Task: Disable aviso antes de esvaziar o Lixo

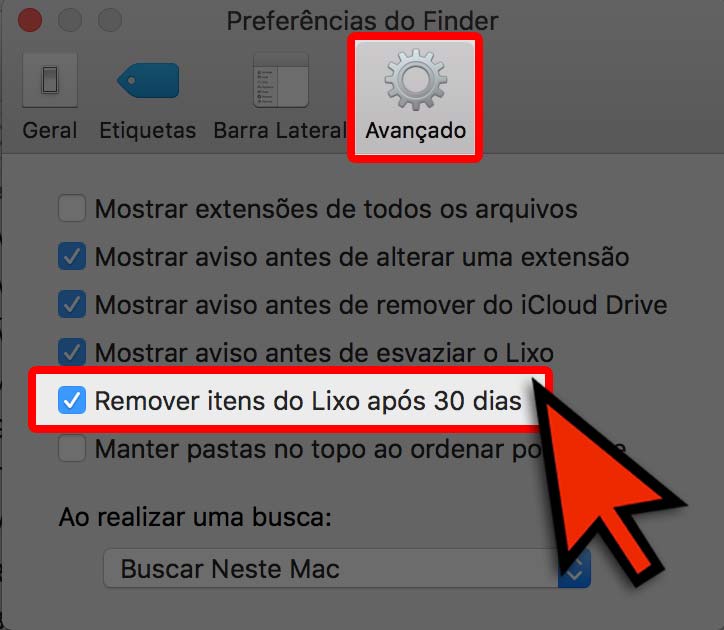Action: tap(72, 352)
